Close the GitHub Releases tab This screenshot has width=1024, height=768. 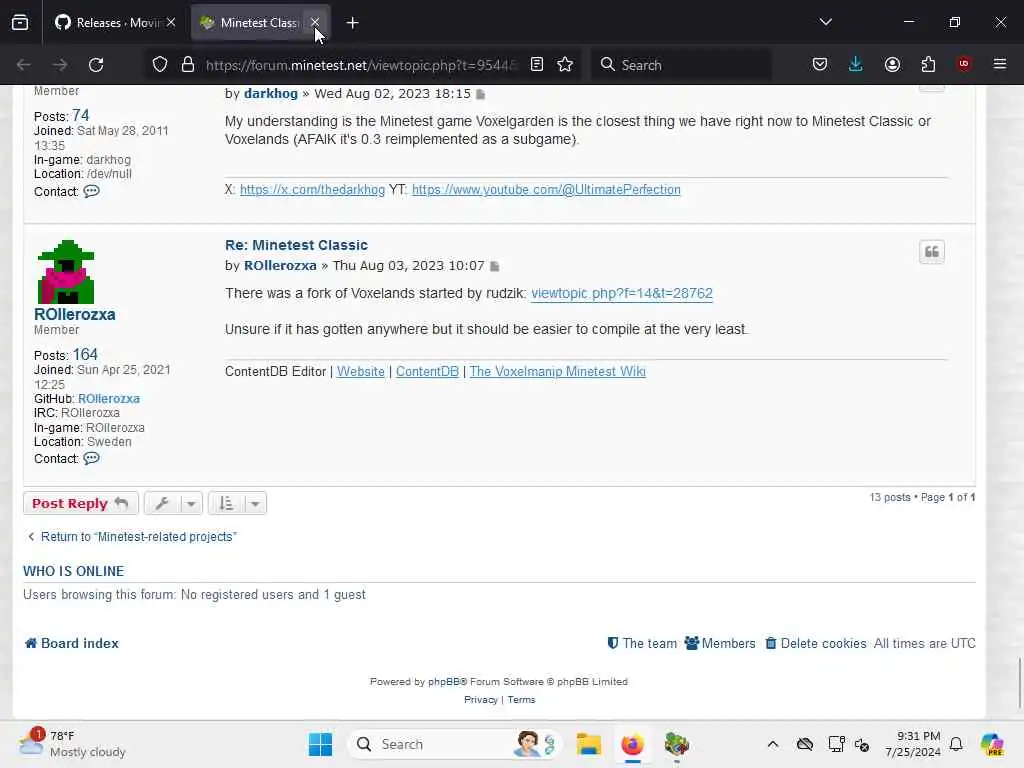[171, 23]
